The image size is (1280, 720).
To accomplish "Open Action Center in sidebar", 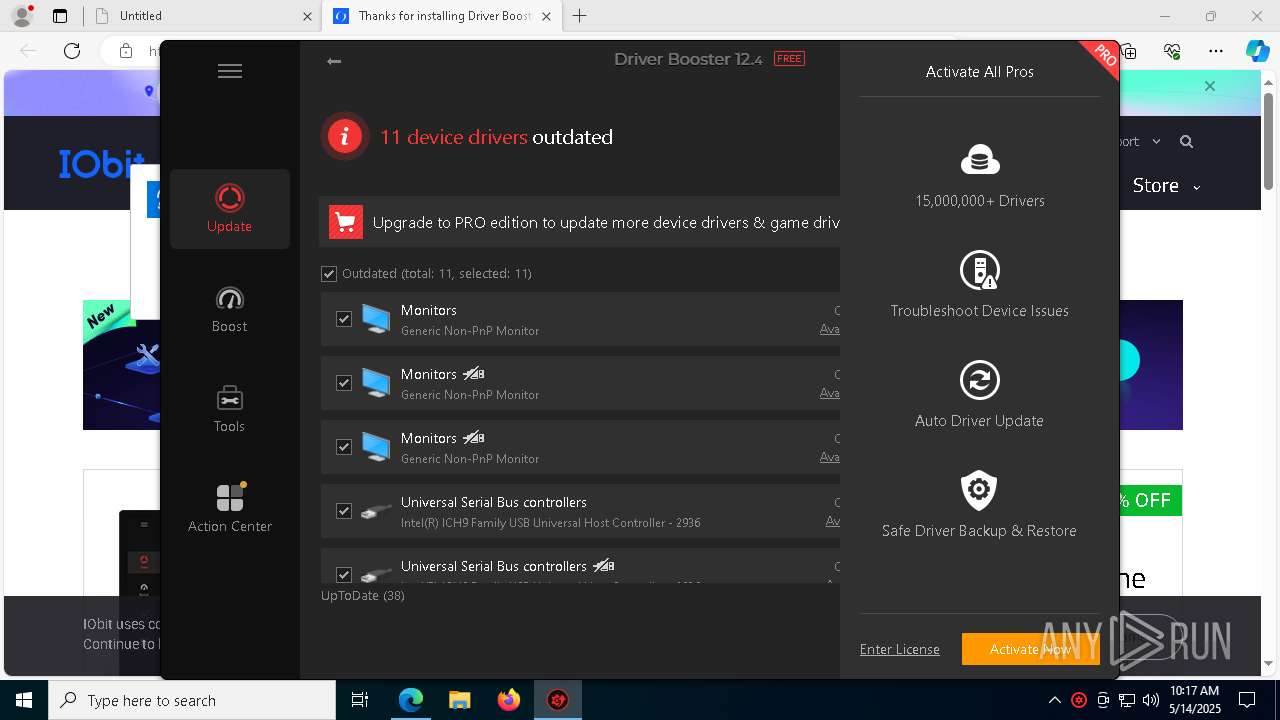I will [x=230, y=509].
